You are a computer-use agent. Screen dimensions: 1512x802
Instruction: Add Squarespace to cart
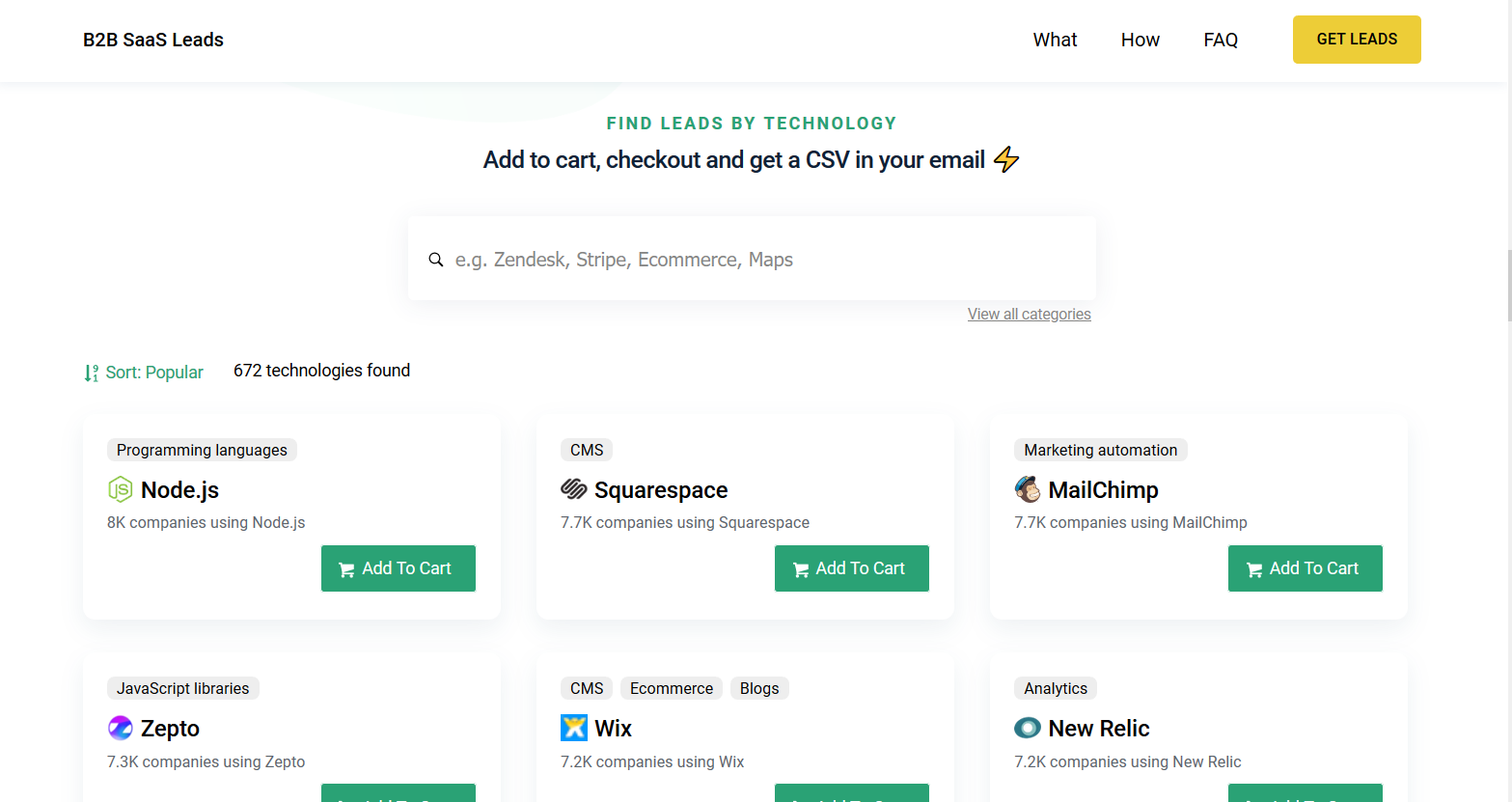pyautogui.click(x=852, y=568)
